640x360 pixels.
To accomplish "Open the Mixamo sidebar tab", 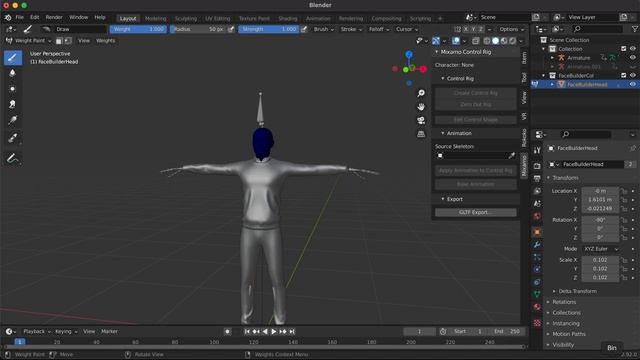I will tap(524, 166).
